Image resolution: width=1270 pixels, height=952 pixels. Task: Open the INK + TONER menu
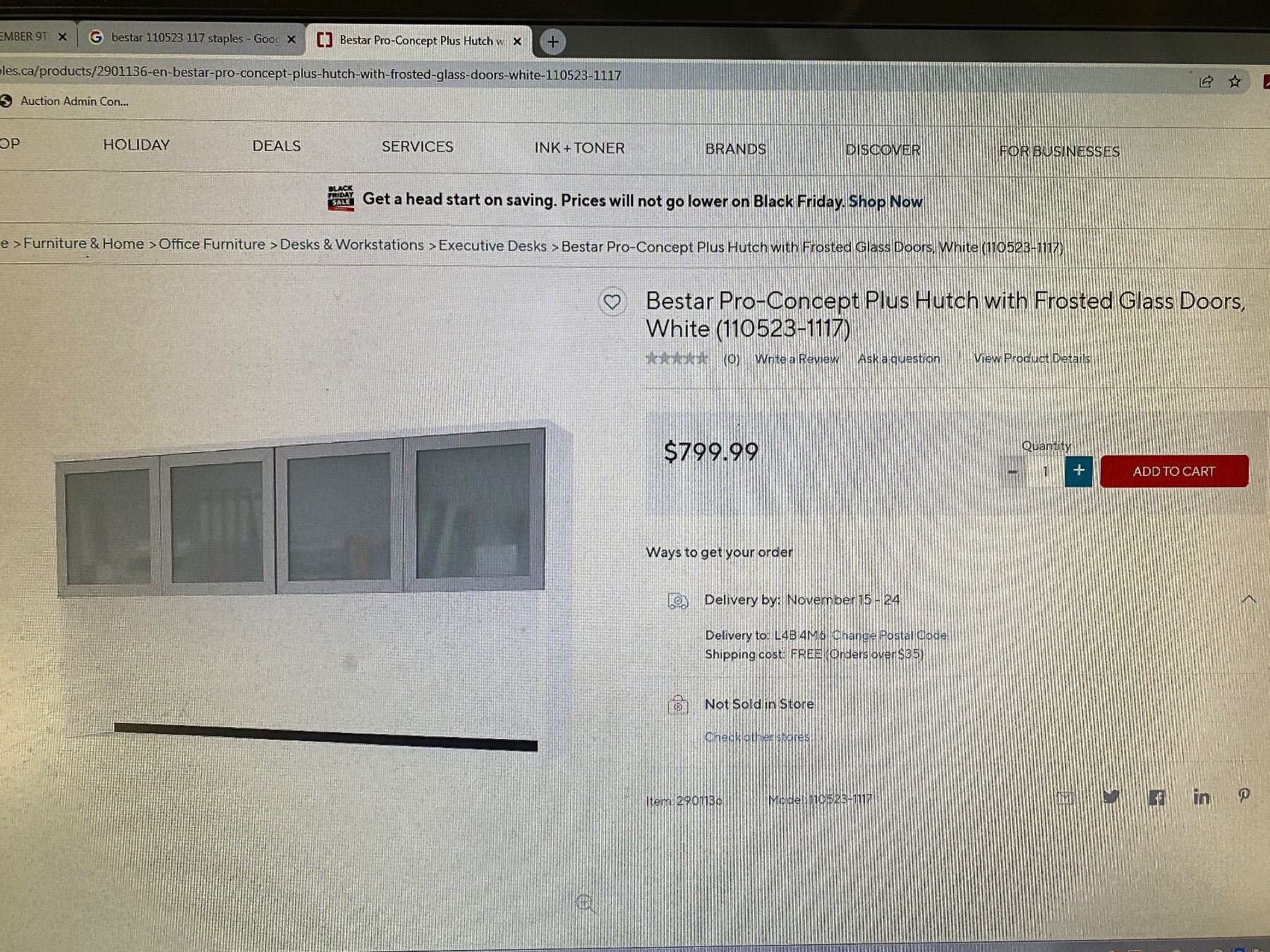[x=579, y=148]
